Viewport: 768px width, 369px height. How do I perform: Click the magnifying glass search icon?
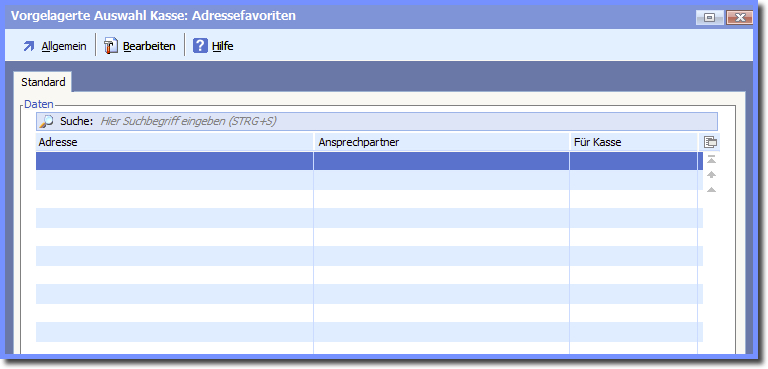click(47, 121)
